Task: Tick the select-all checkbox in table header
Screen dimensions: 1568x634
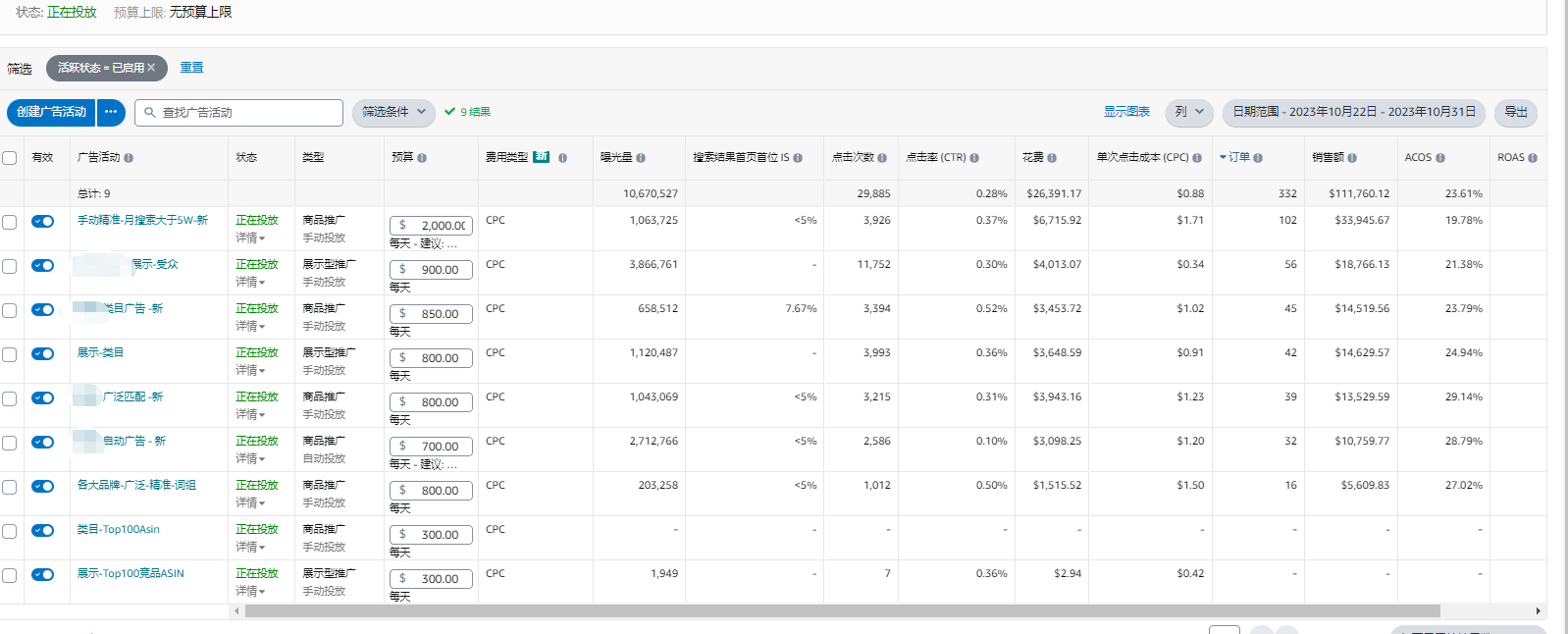Action: coord(10,158)
